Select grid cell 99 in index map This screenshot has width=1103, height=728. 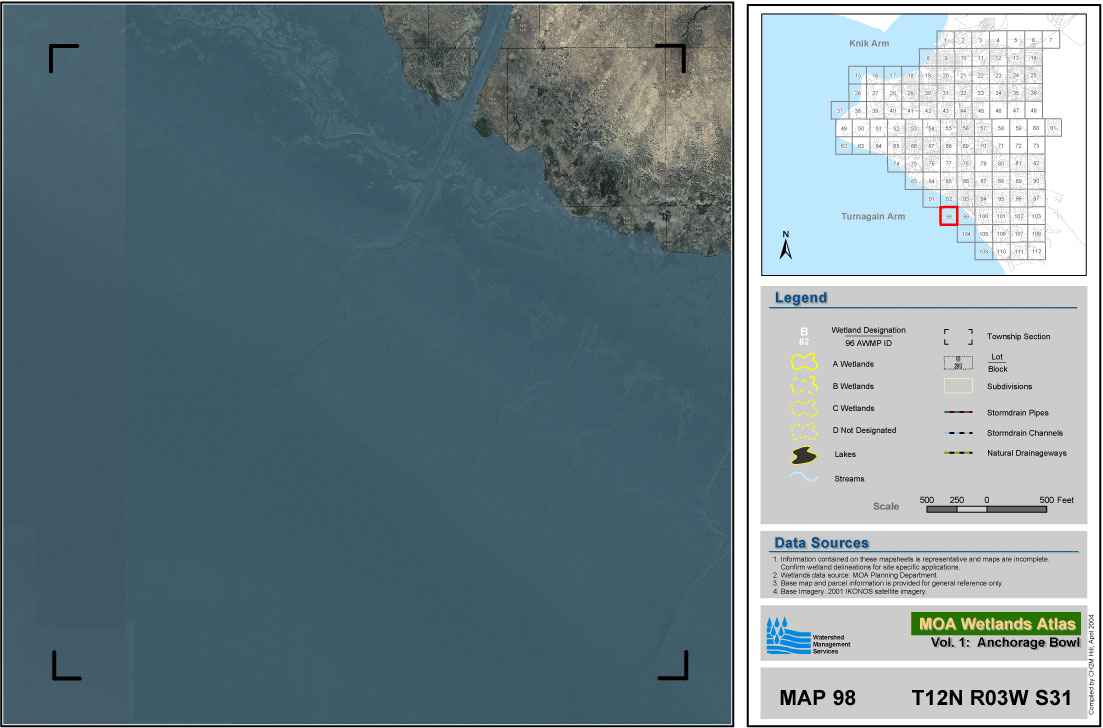[x=966, y=216]
